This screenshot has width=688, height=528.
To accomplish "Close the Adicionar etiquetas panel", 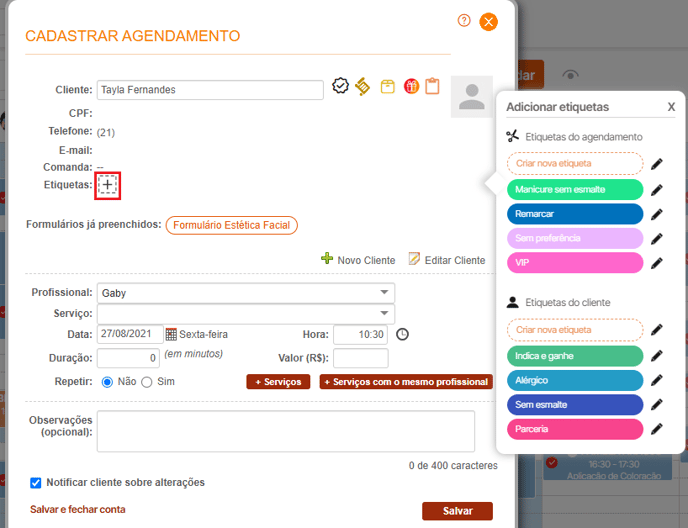I will 671,107.
